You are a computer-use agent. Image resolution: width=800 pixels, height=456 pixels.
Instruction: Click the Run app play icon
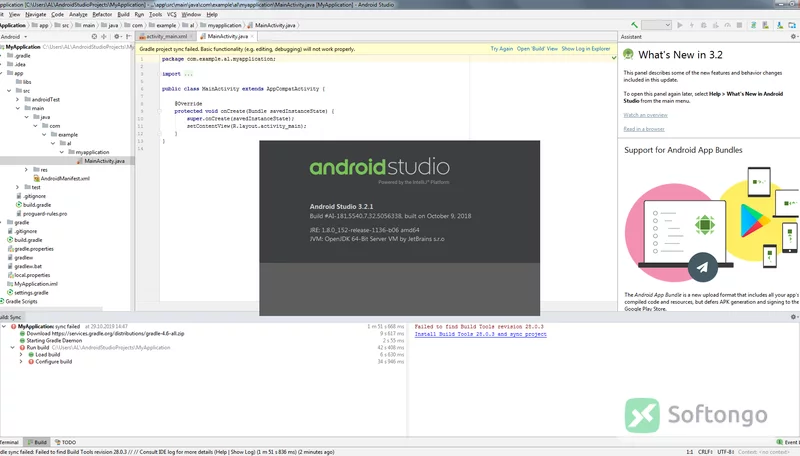[x=680, y=25]
